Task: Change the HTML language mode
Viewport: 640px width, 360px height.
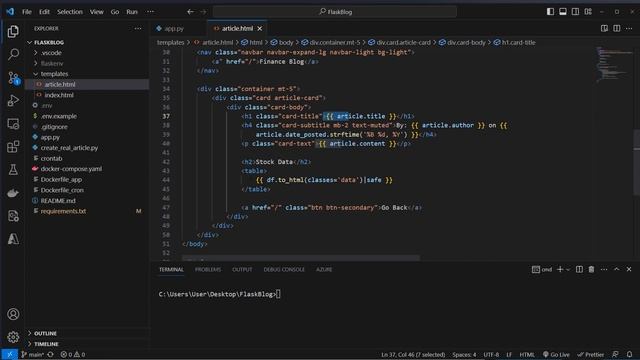Action: click(x=527, y=354)
